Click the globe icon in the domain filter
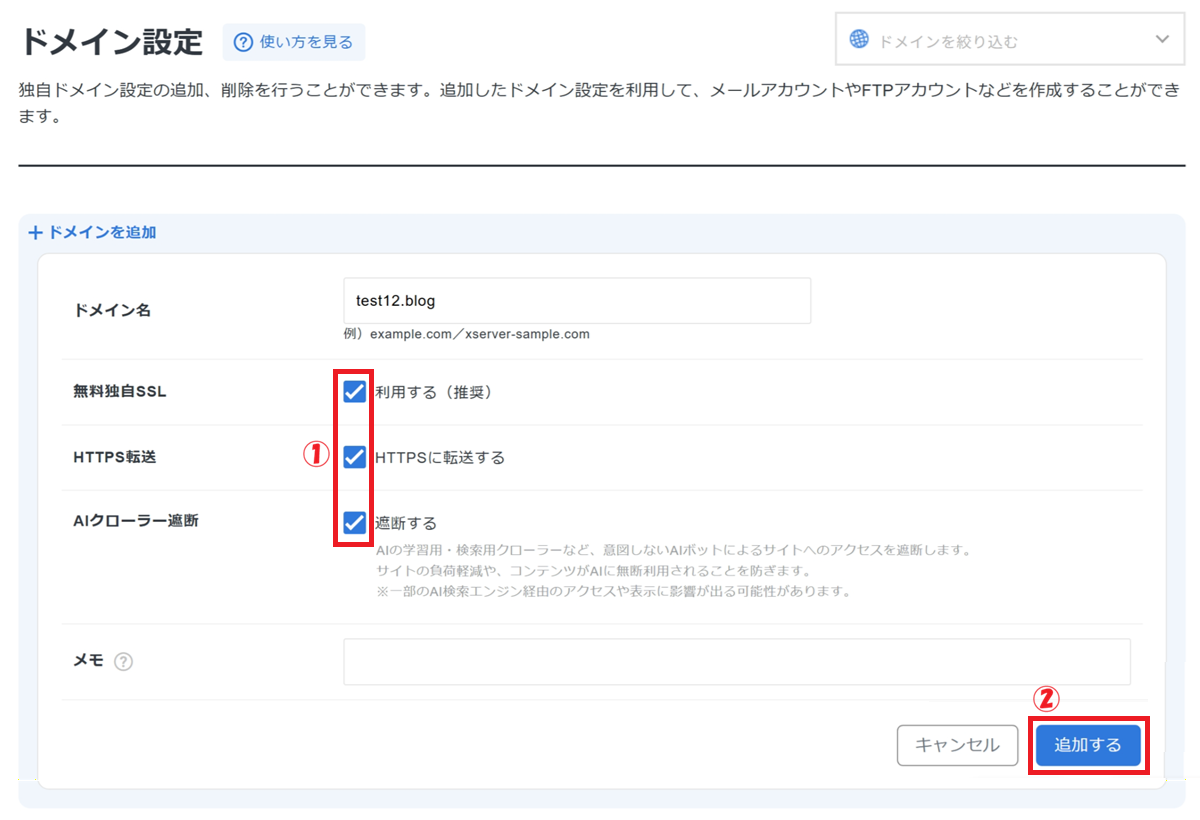The width and height of the screenshot is (1200, 820). (x=859, y=40)
